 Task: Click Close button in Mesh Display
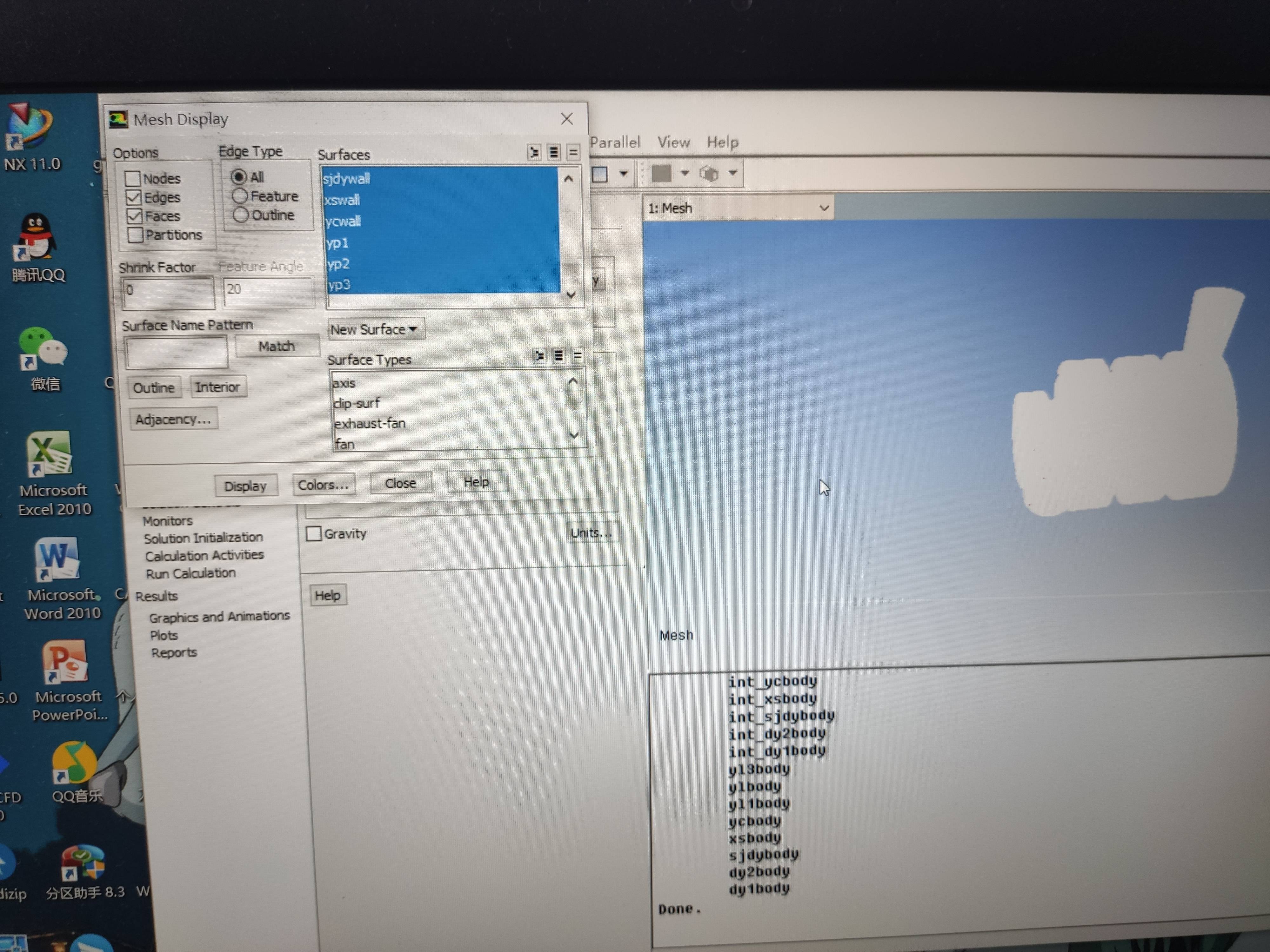pos(400,483)
